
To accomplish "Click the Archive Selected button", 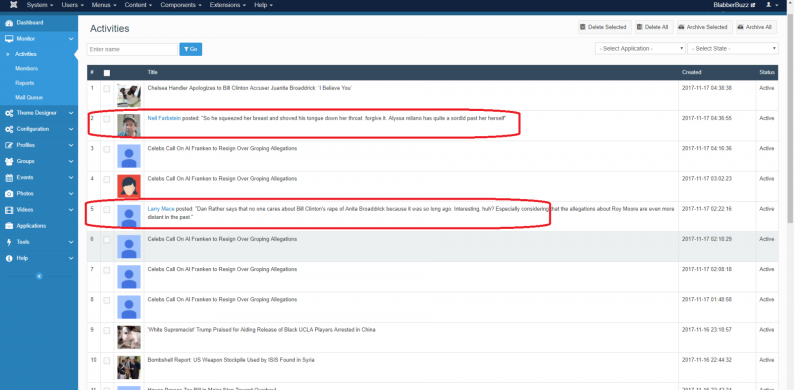I will (705, 27).
